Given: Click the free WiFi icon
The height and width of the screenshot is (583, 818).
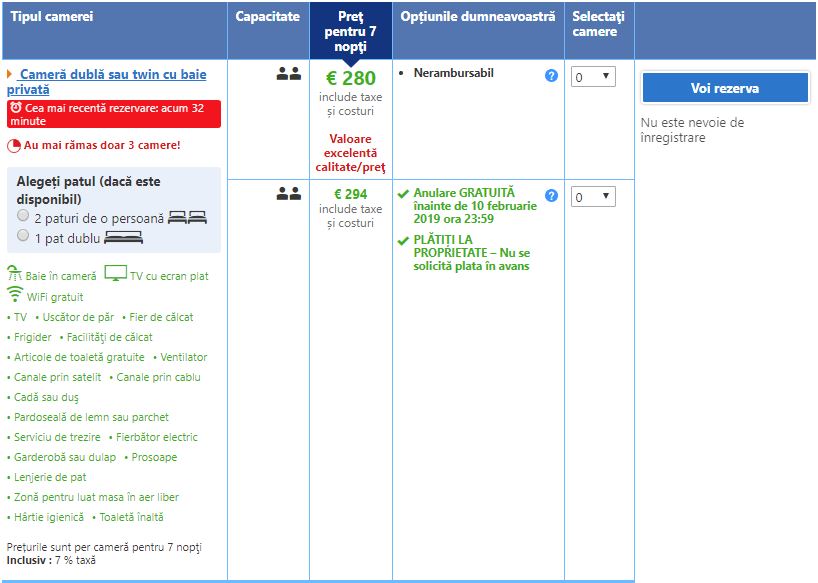Looking at the screenshot, I should 15,295.
